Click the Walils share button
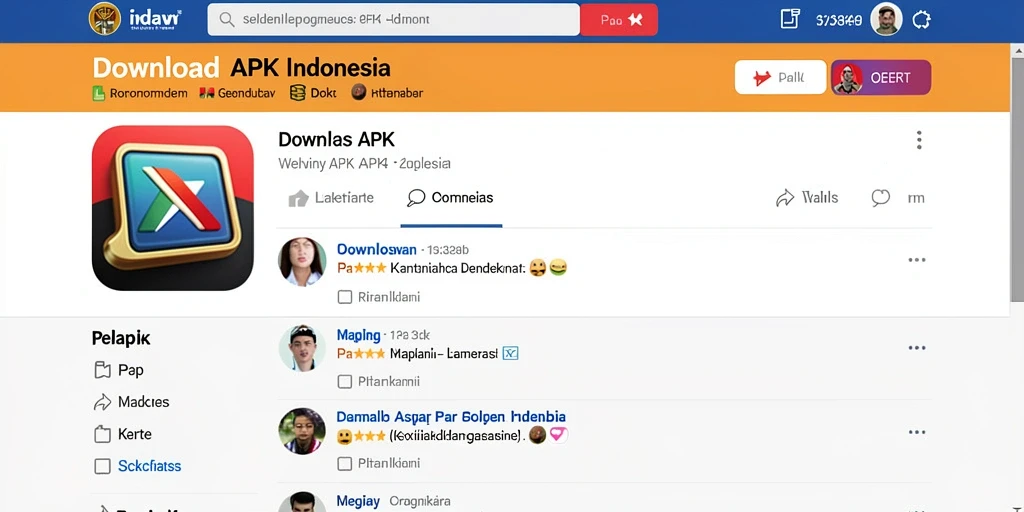 [x=807, y=198]
